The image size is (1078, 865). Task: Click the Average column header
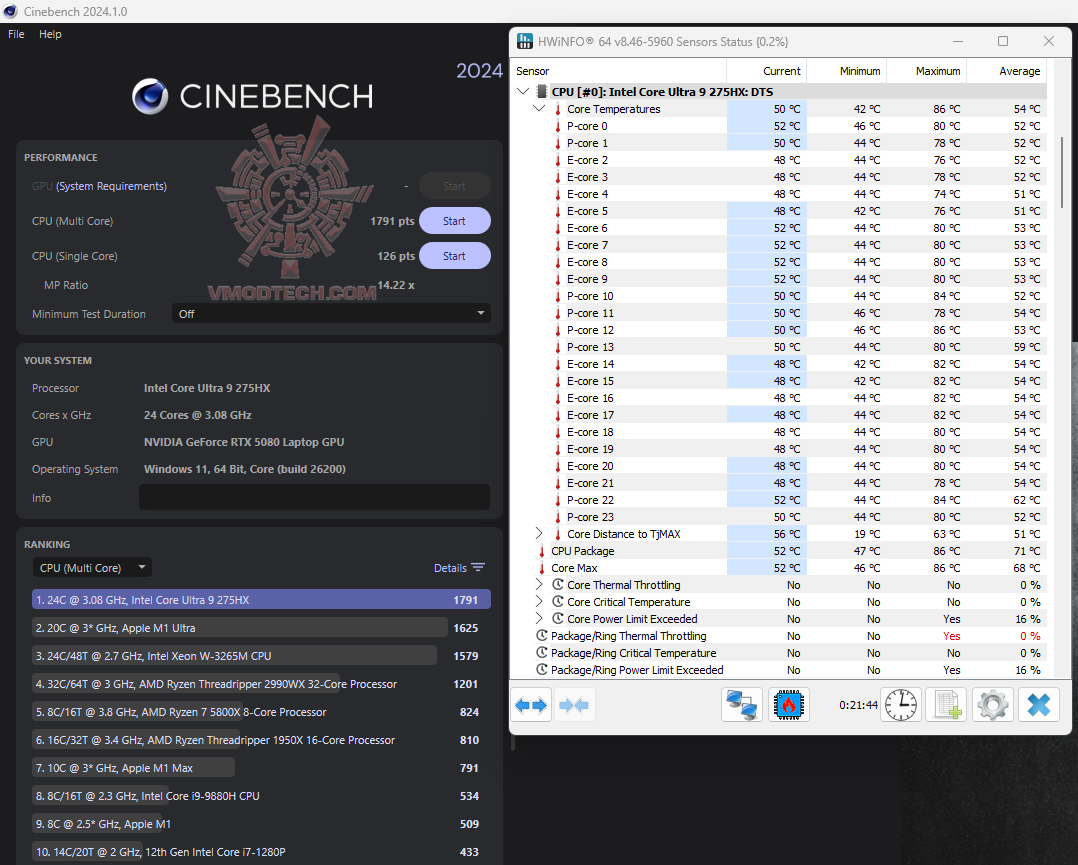1006,71
